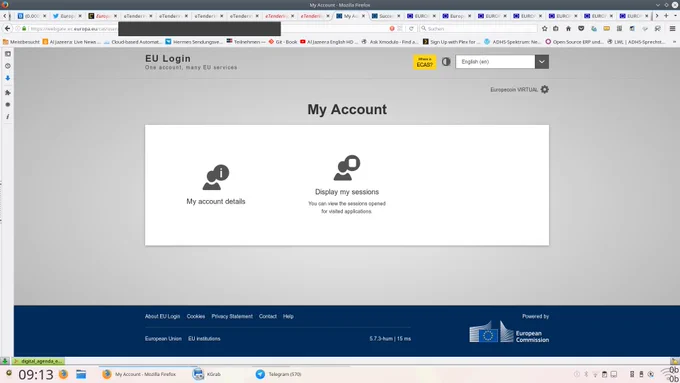Open the Open Source ERP bookmark

tap(574, 42)
